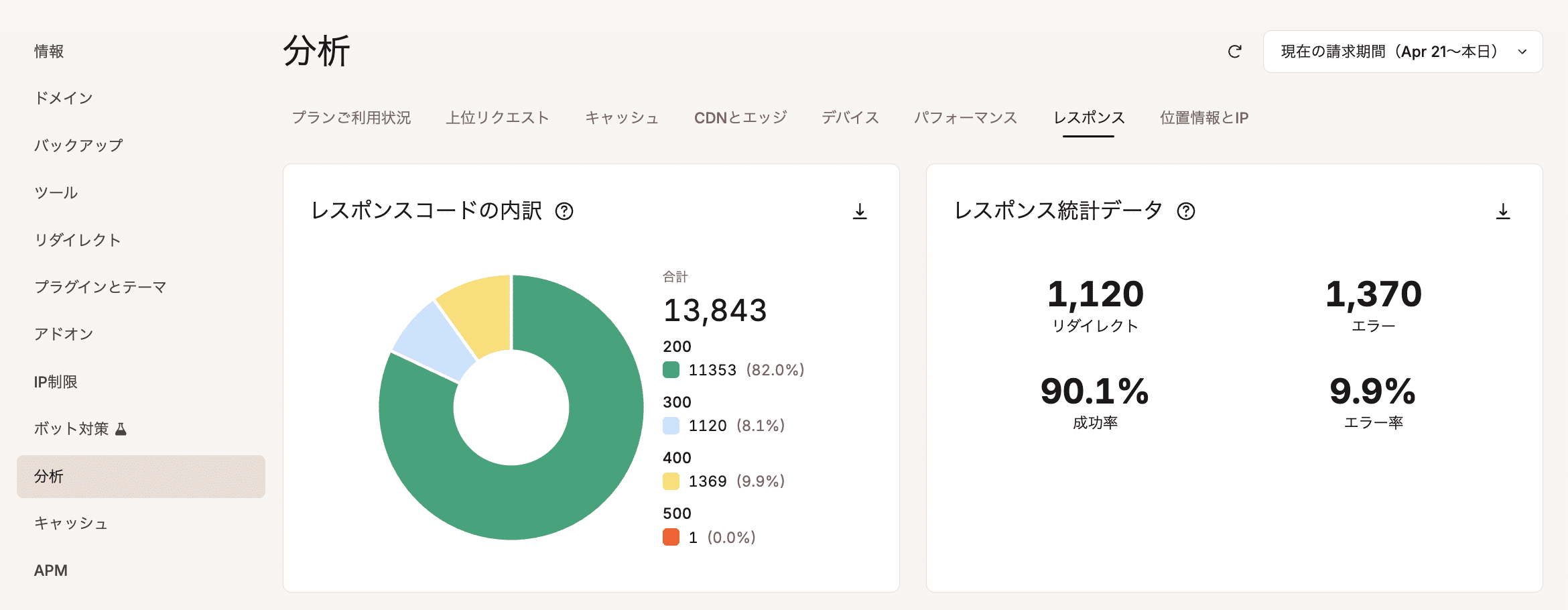
Task: Download the レスポンス統計データ report
Action: coord(1503,211)
